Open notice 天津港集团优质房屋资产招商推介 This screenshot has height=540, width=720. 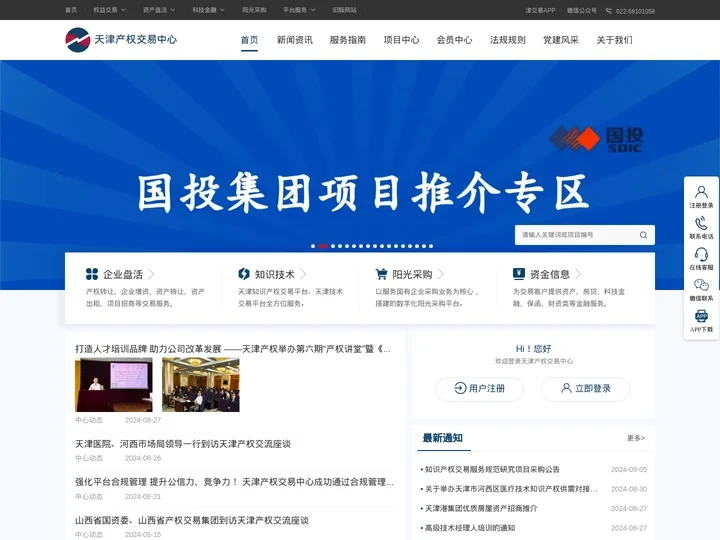[481, 508]
